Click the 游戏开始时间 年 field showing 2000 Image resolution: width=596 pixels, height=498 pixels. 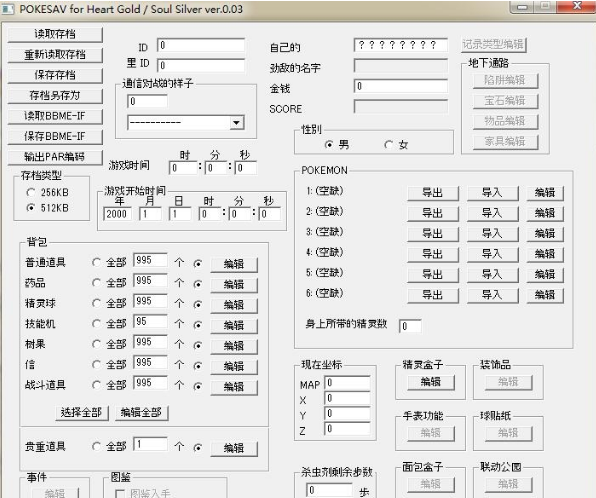point(117,214)
